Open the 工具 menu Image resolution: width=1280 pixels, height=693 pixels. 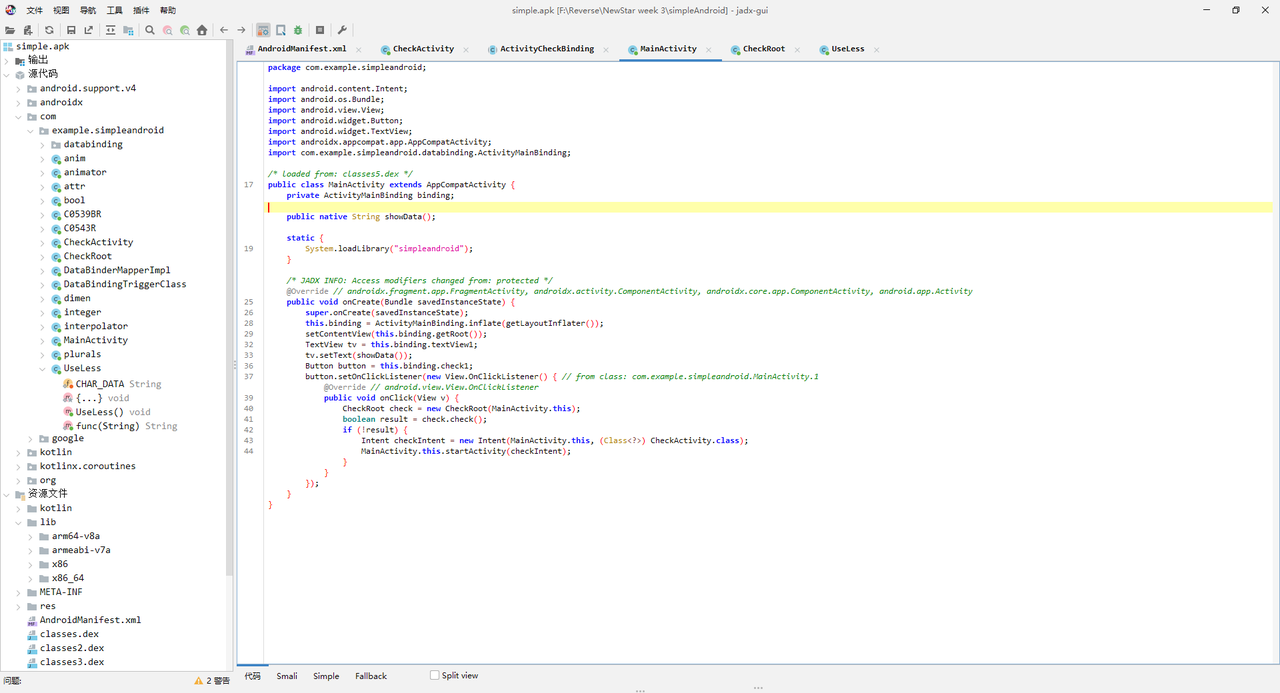point(115,10)
